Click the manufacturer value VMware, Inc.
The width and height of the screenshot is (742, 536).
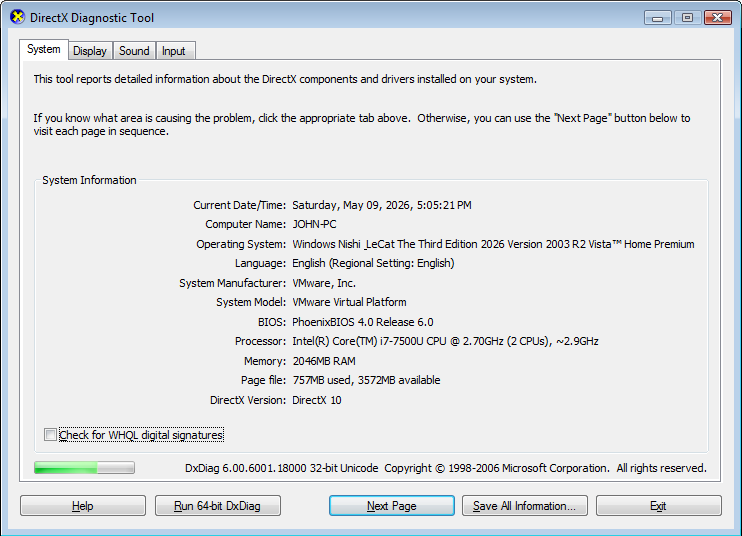pyautogui.click(x=324, y=283)
